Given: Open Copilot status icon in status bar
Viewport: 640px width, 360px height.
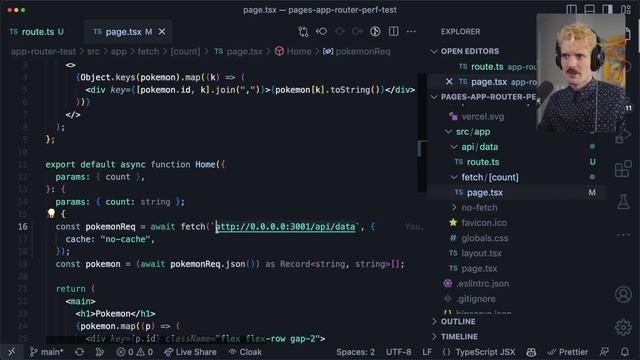Looking at the screenshot, I should click(x=531, y=352).
